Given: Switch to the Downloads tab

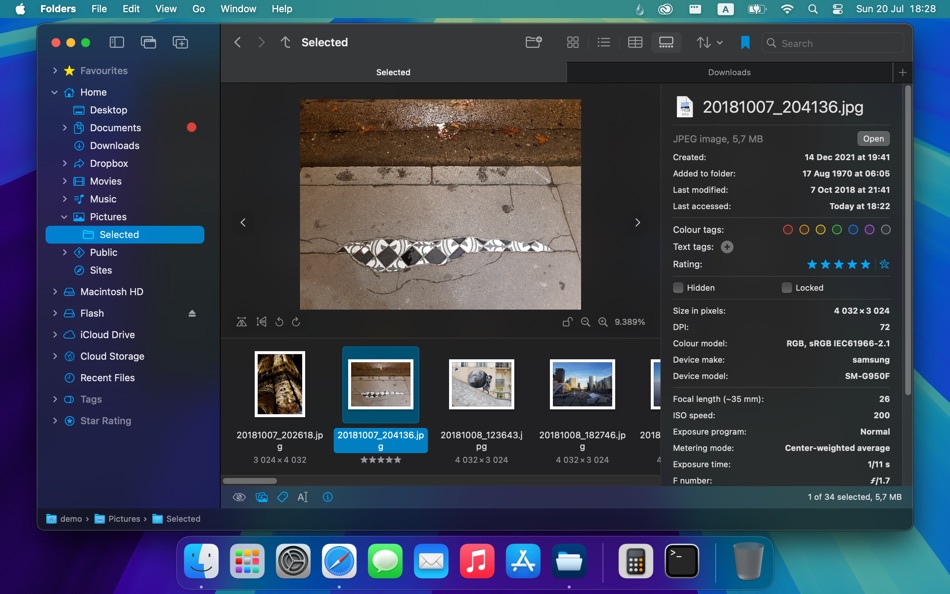Looking at the screenshot, I should pos(729,72).
